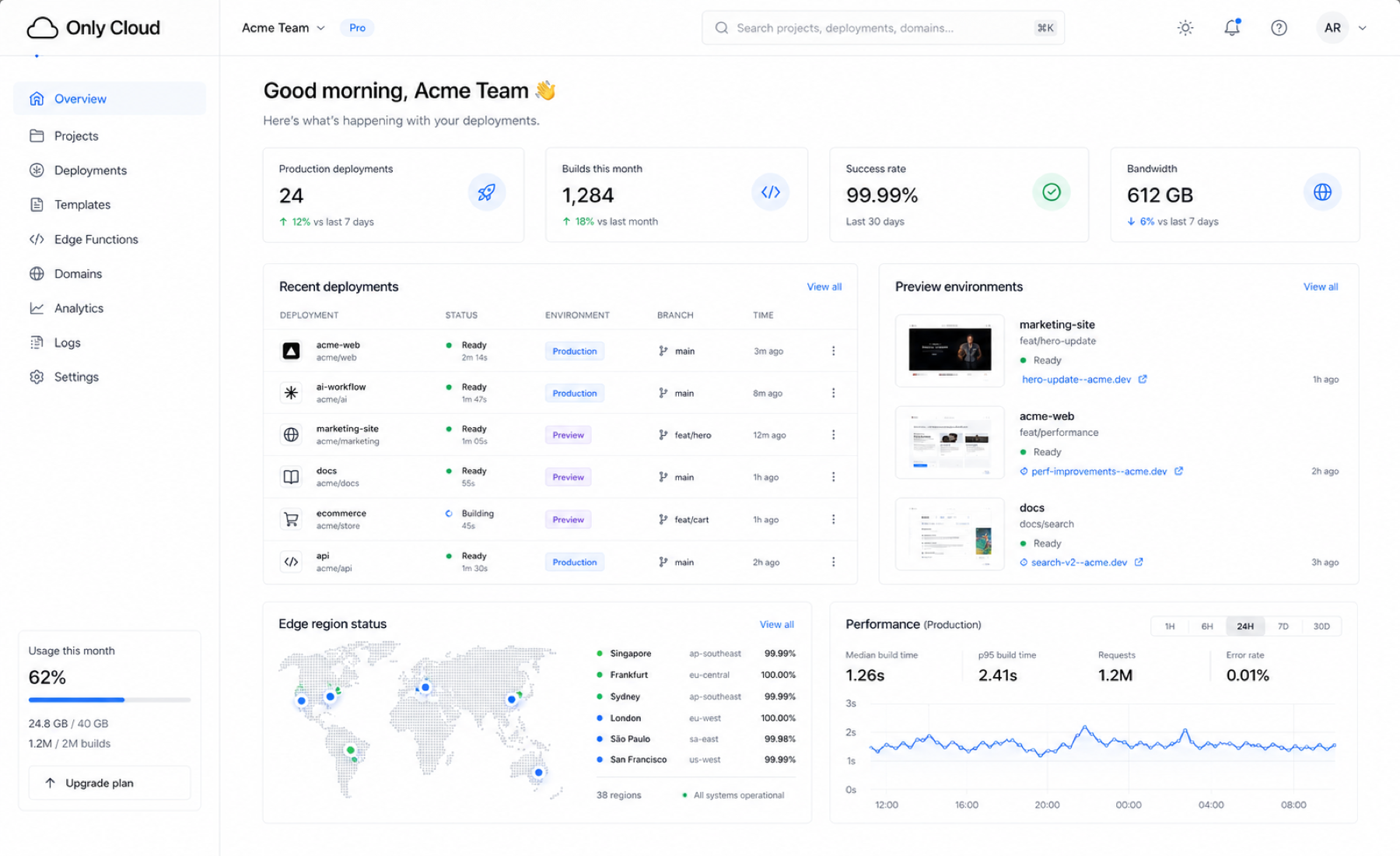Go to Overview in sidebar
1400x856 pixels.
point(110,99)
